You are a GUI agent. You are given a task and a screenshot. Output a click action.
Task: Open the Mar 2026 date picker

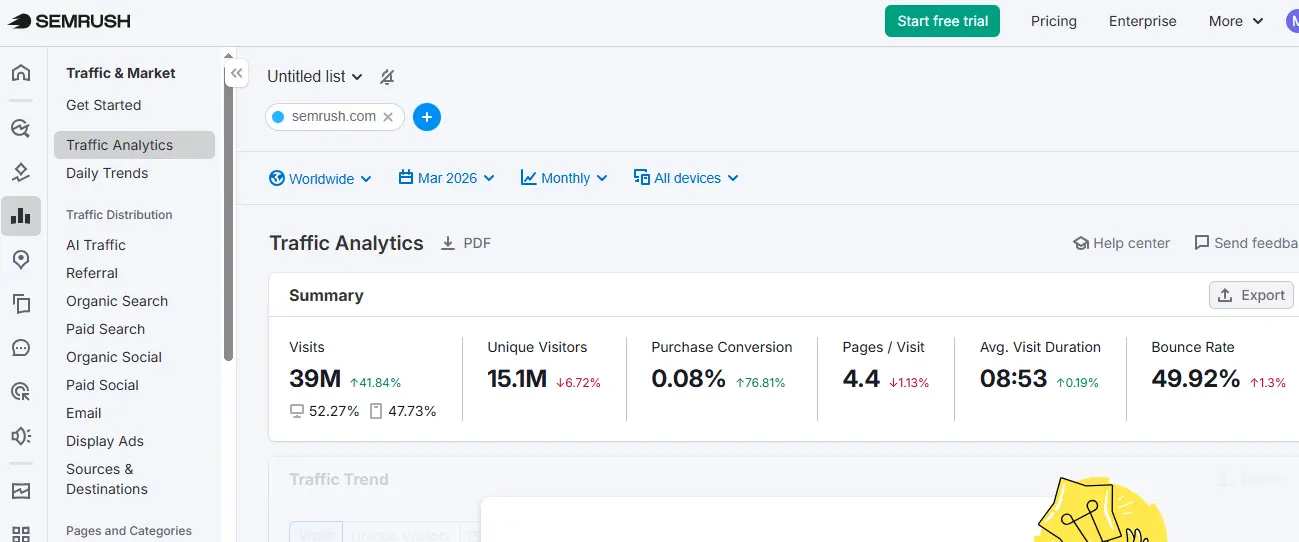(x=446, y=178)
